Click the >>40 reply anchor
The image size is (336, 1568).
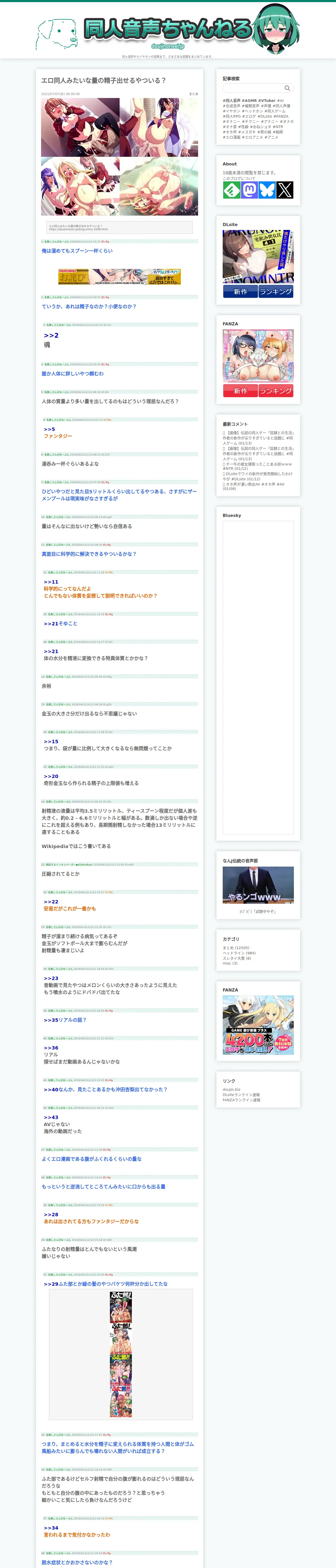(x=51, y=1089)
